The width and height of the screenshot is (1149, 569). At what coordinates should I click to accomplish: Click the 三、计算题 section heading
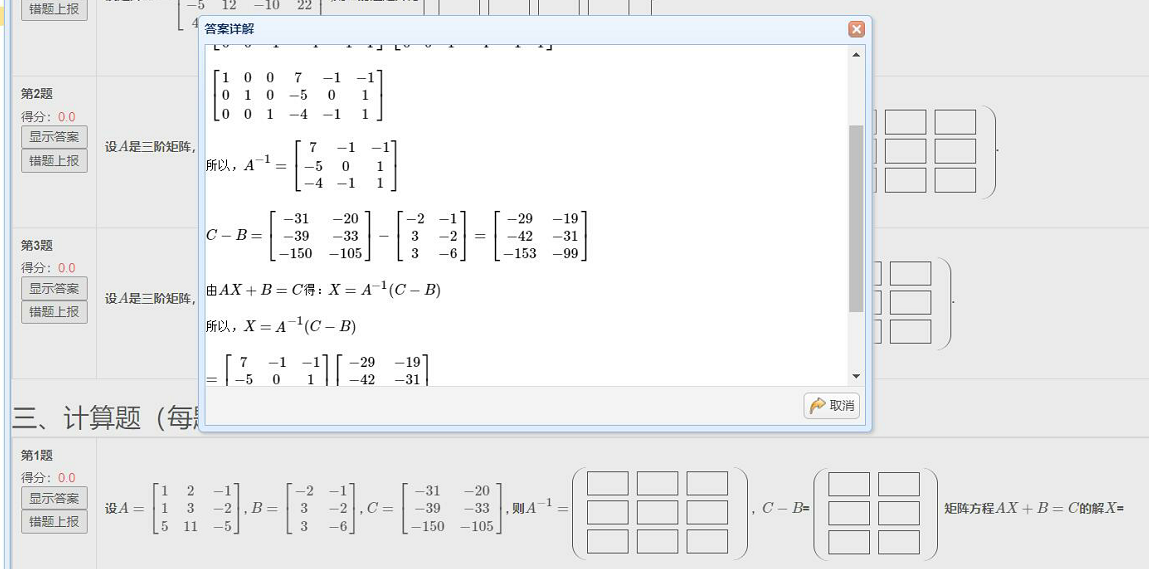pyautogui.click(x=106, y=419)
